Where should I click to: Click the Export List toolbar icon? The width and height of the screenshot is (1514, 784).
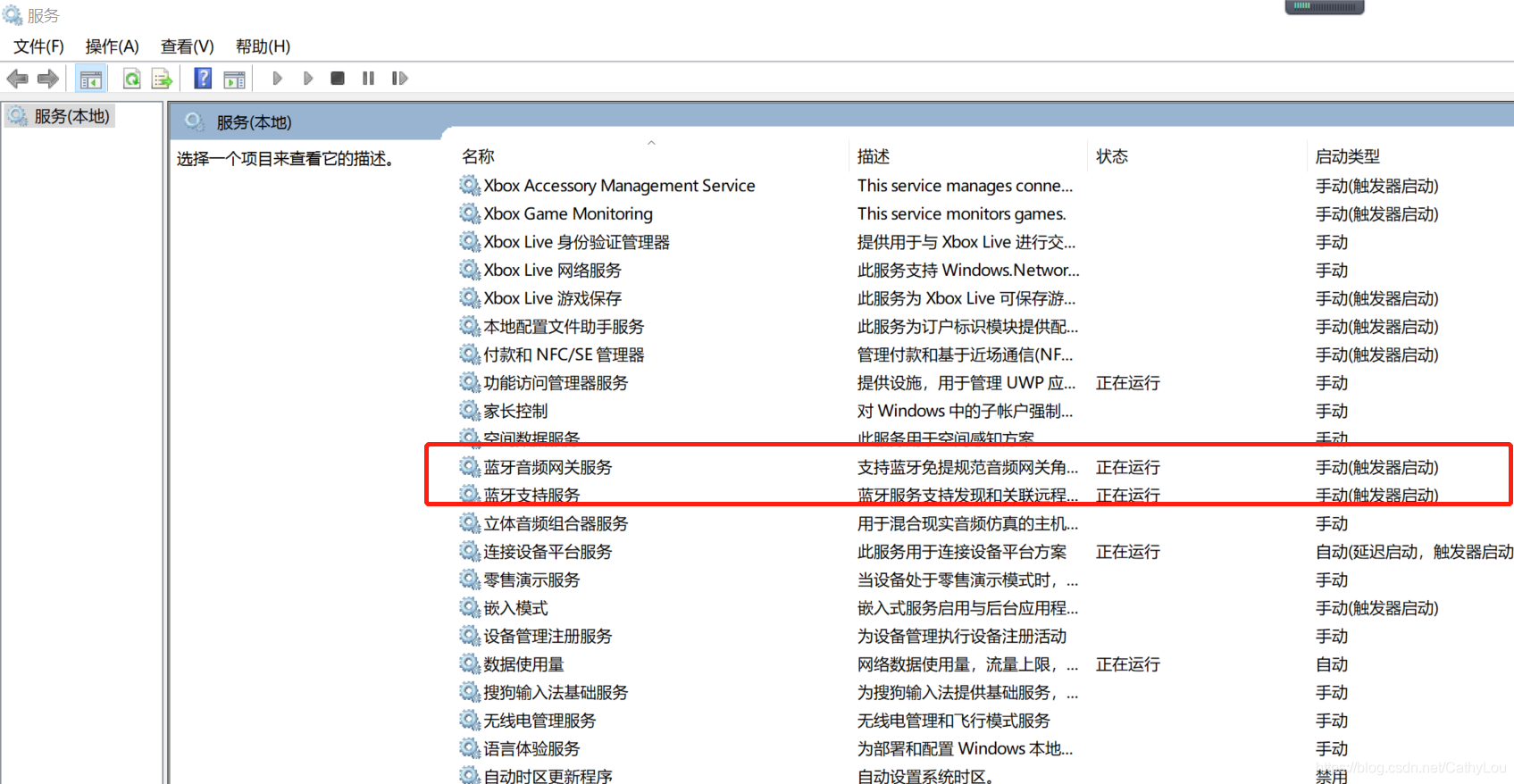162,79
